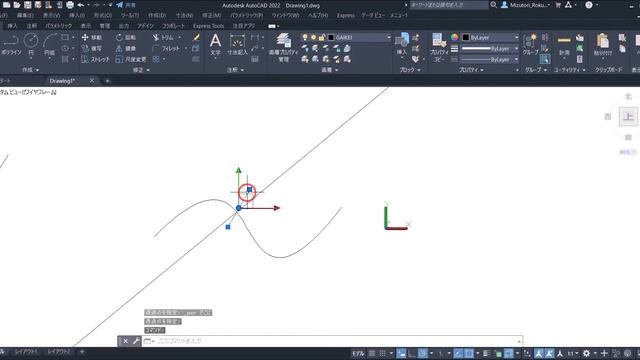Image resolution: width=640 pixels, height=360 pixels.
Task: Toggle snap mode in status bar
Action: (382, 353)
